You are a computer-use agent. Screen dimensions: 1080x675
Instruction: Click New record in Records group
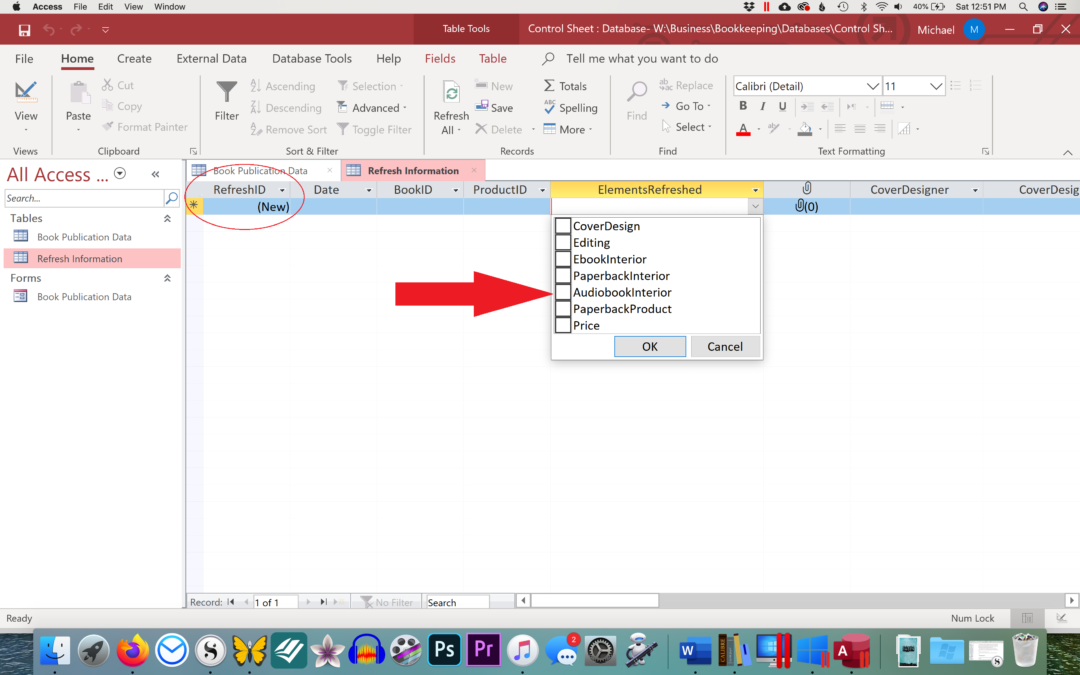pyautogui.click(x=494, y=86)
